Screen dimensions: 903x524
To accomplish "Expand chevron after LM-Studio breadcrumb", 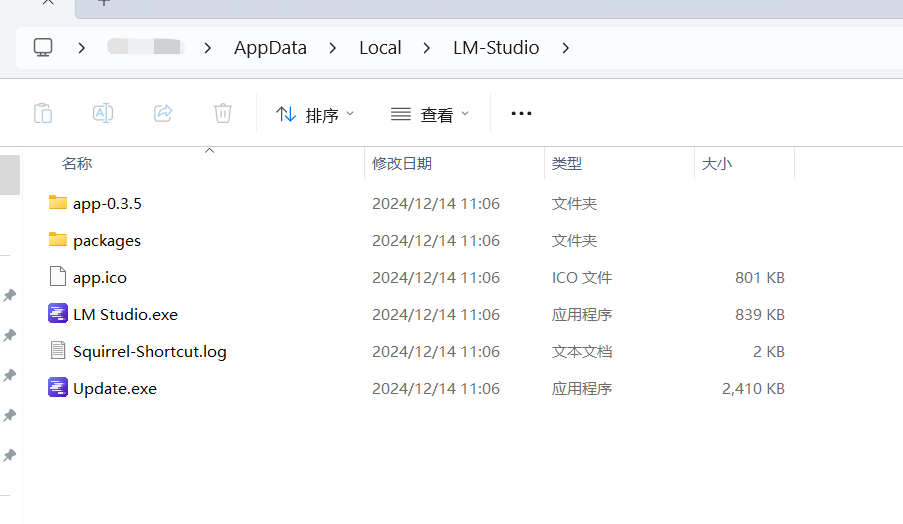I will tap(566, 48).
